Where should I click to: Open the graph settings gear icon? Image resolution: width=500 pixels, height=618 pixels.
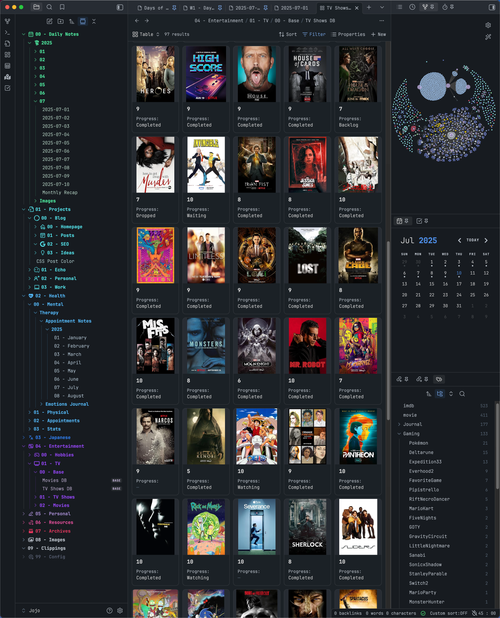(x=488, y=25)
